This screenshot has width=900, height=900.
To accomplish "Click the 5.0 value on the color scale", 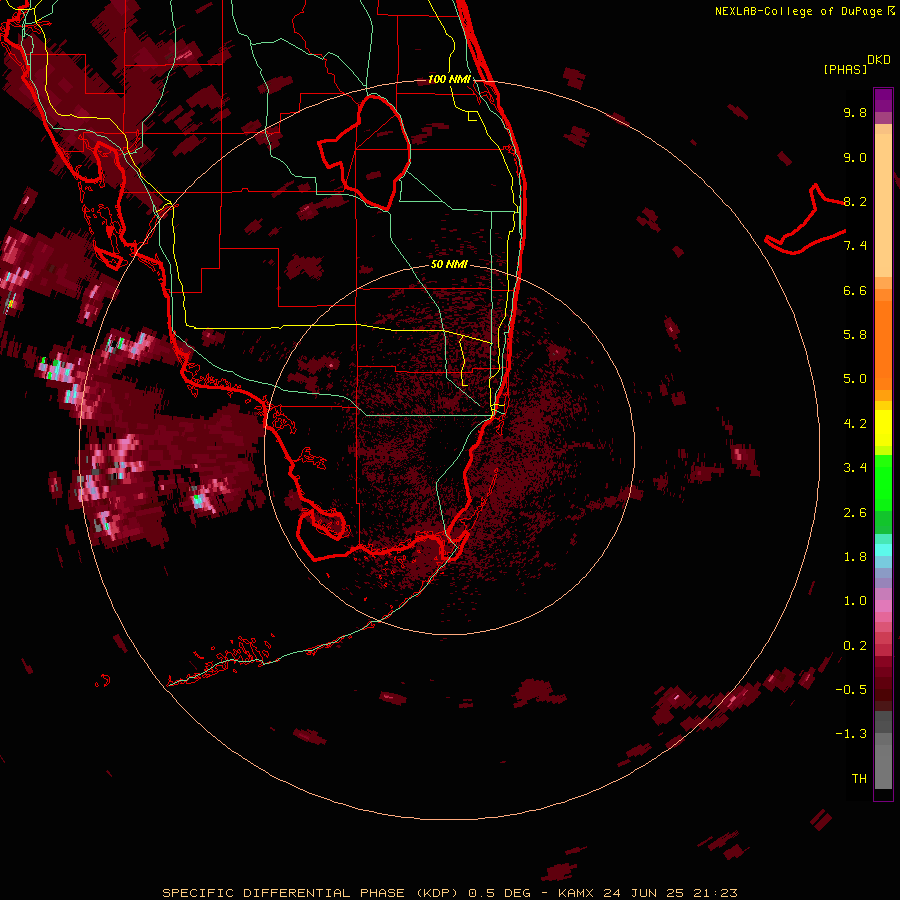I will 855,379.
